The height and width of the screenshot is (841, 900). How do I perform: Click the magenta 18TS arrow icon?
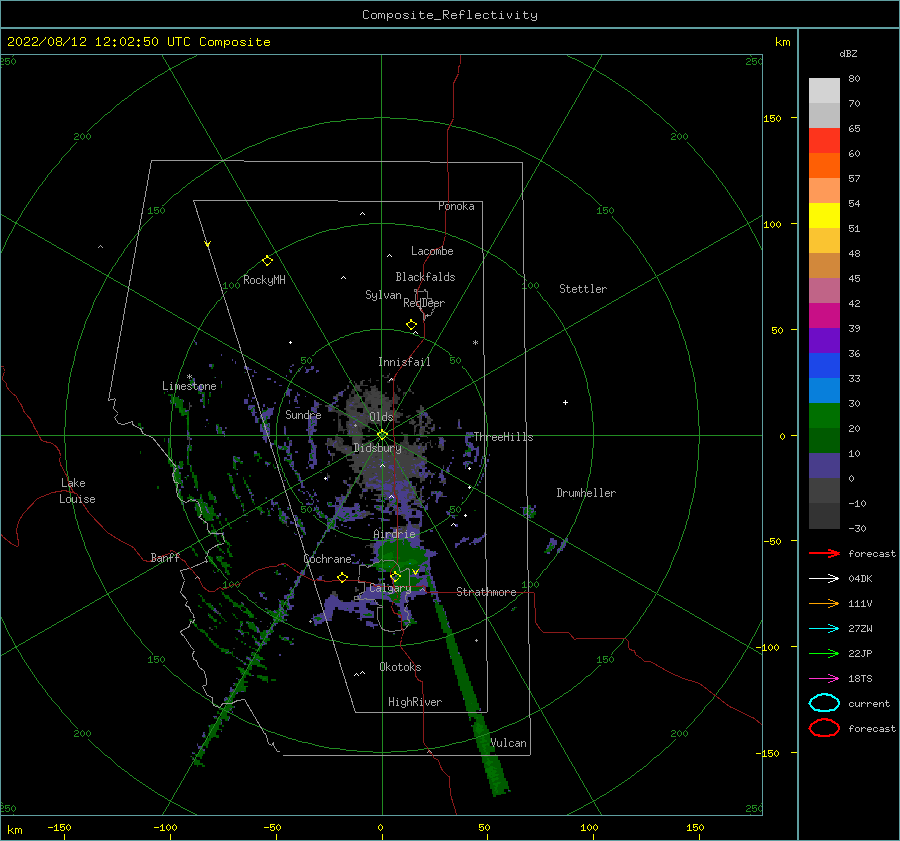click(824, 679)
